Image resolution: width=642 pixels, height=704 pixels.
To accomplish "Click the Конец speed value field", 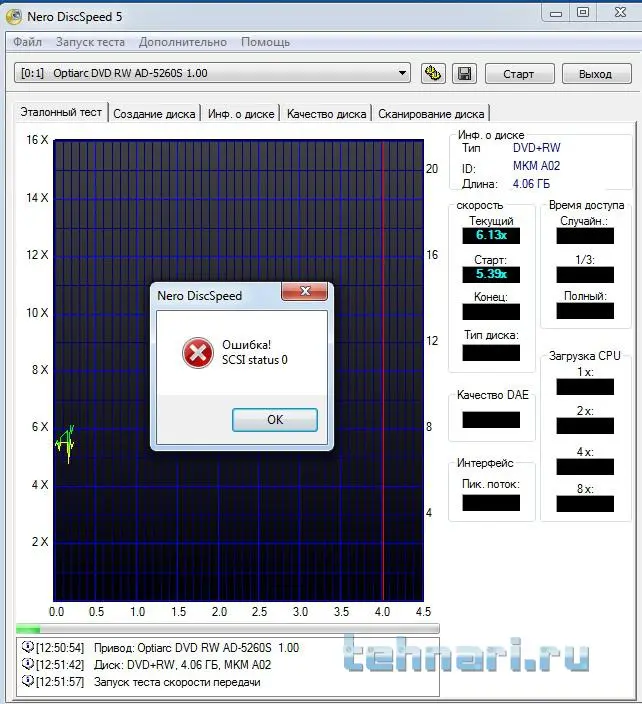I will click(x=491, y=312).
